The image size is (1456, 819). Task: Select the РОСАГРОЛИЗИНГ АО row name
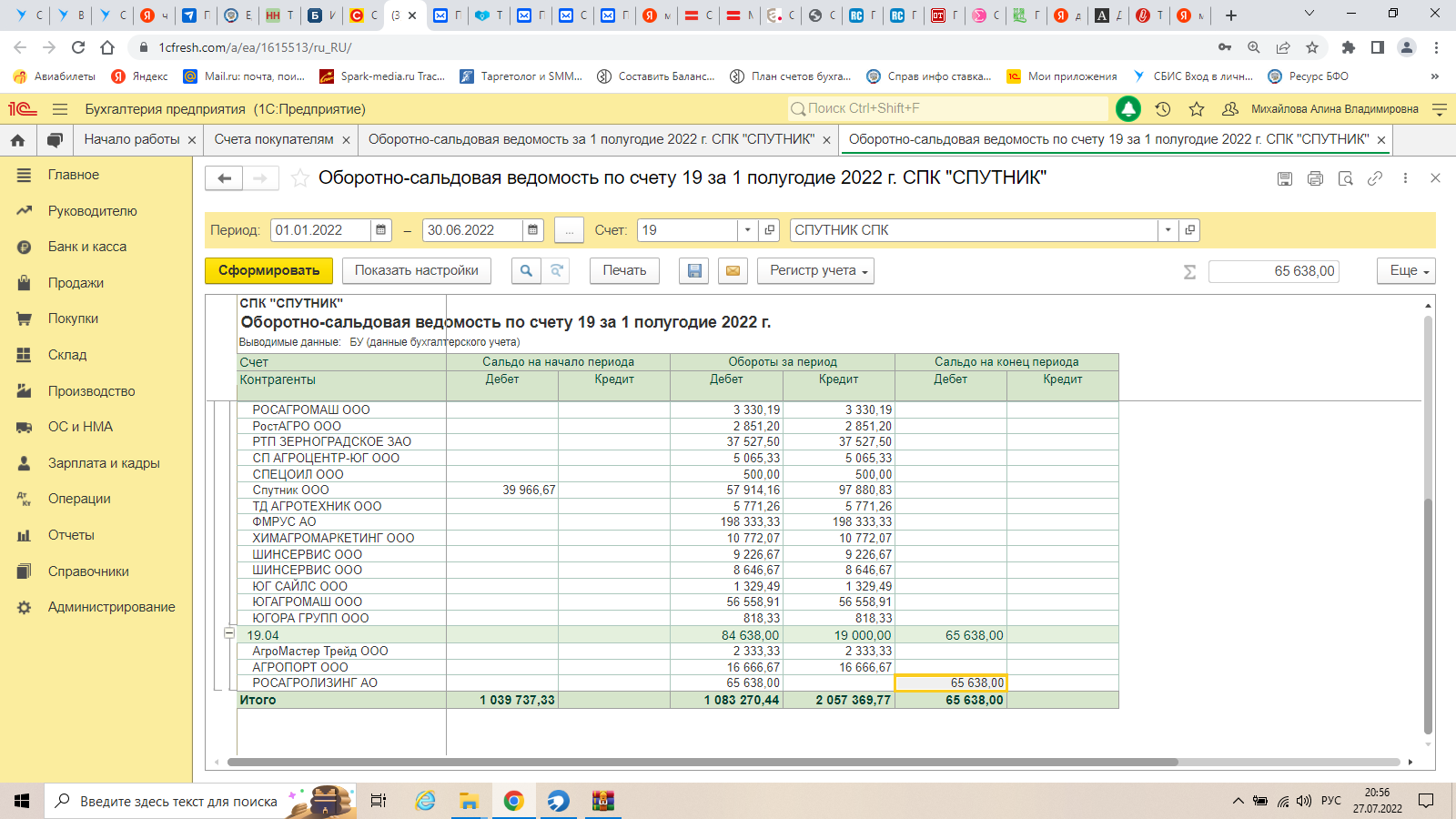(315, 683)
